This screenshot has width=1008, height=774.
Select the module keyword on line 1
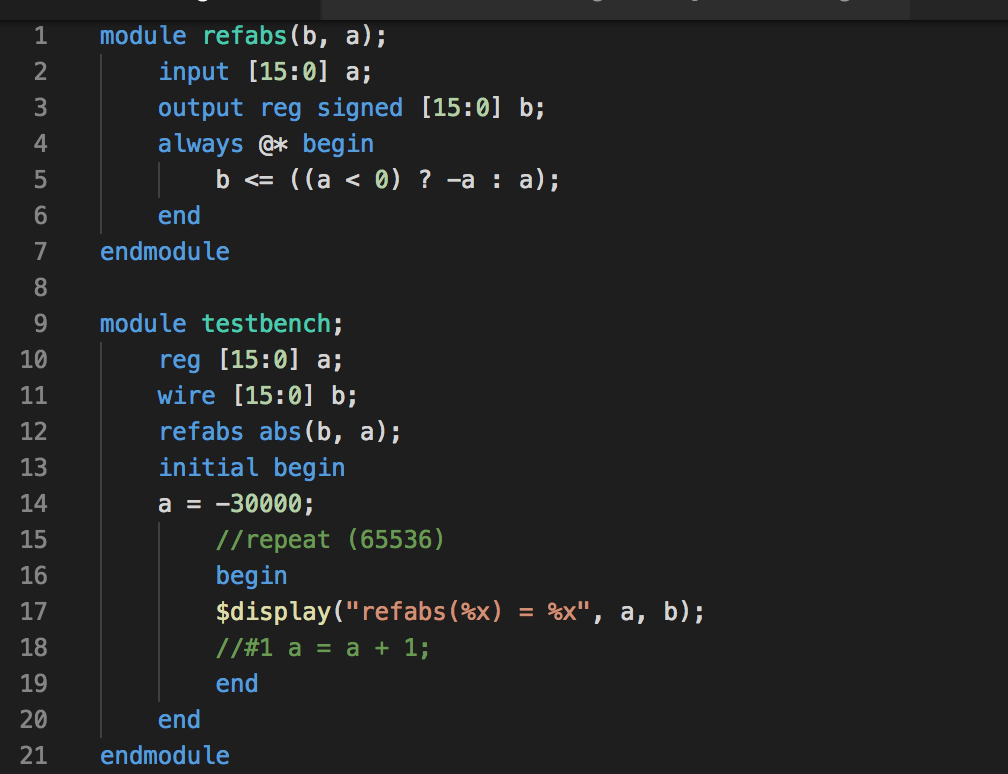(x=142, y=35)
